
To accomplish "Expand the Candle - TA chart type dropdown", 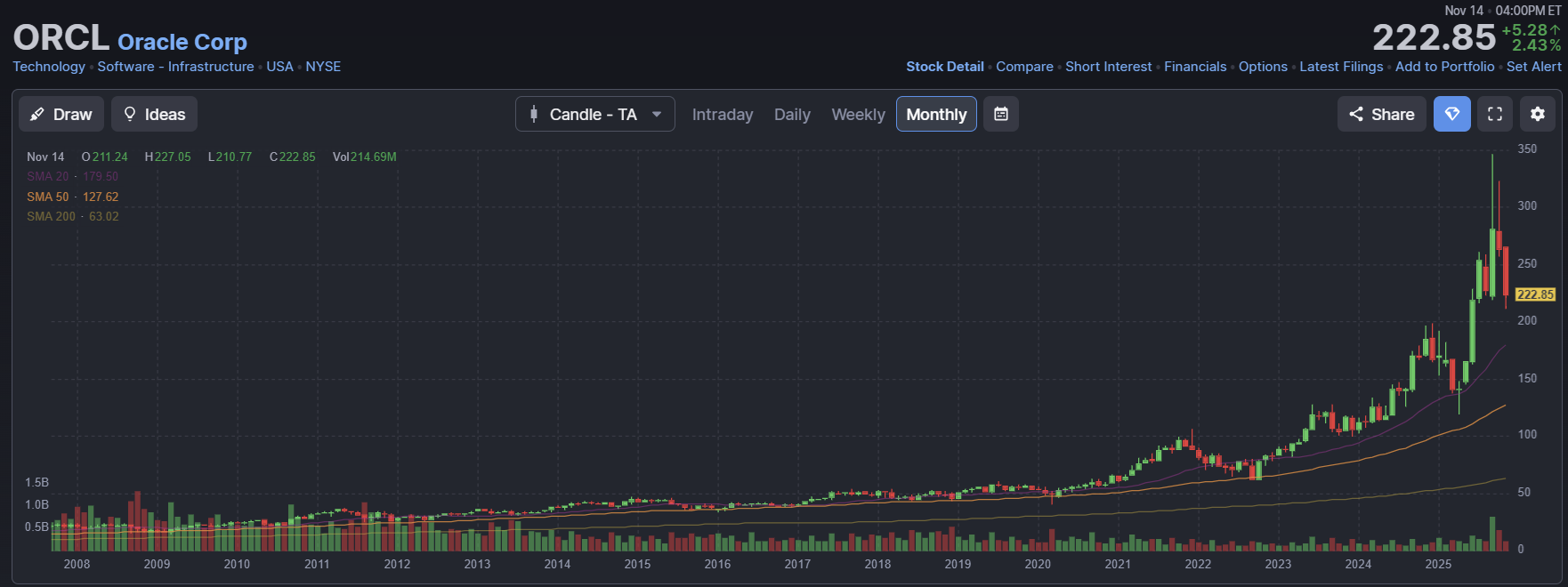I will click(595, 114).
